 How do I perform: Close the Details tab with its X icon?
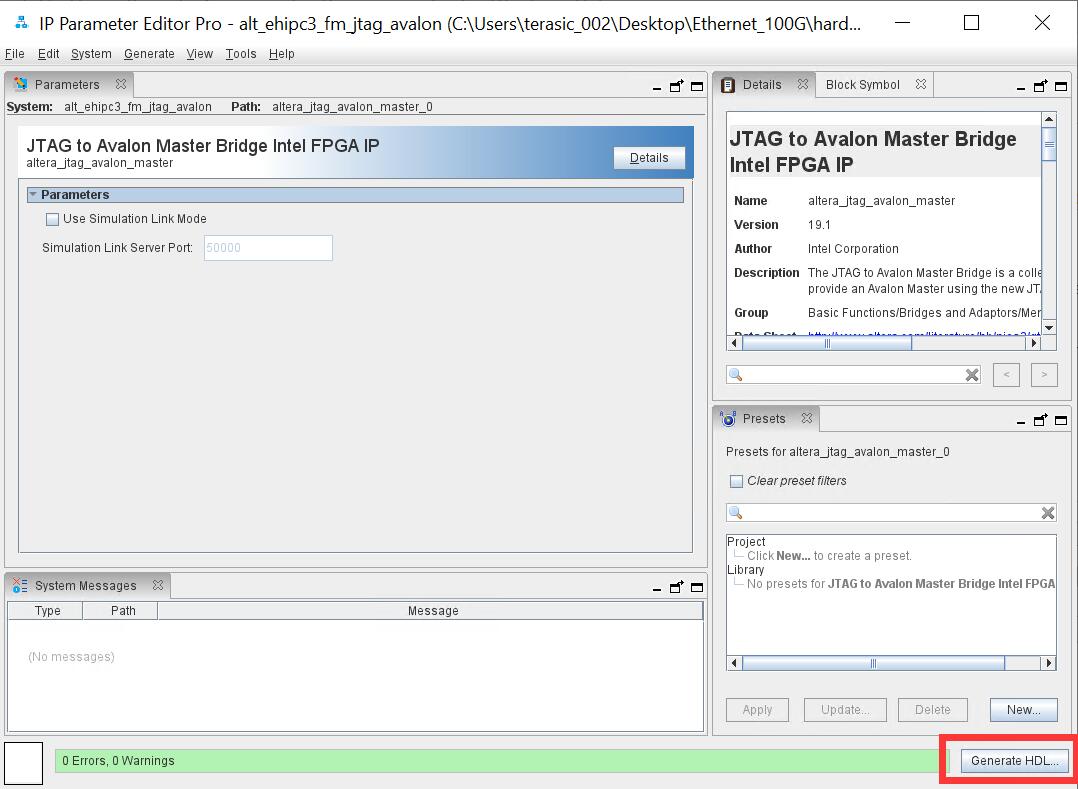tap(802, 85)
